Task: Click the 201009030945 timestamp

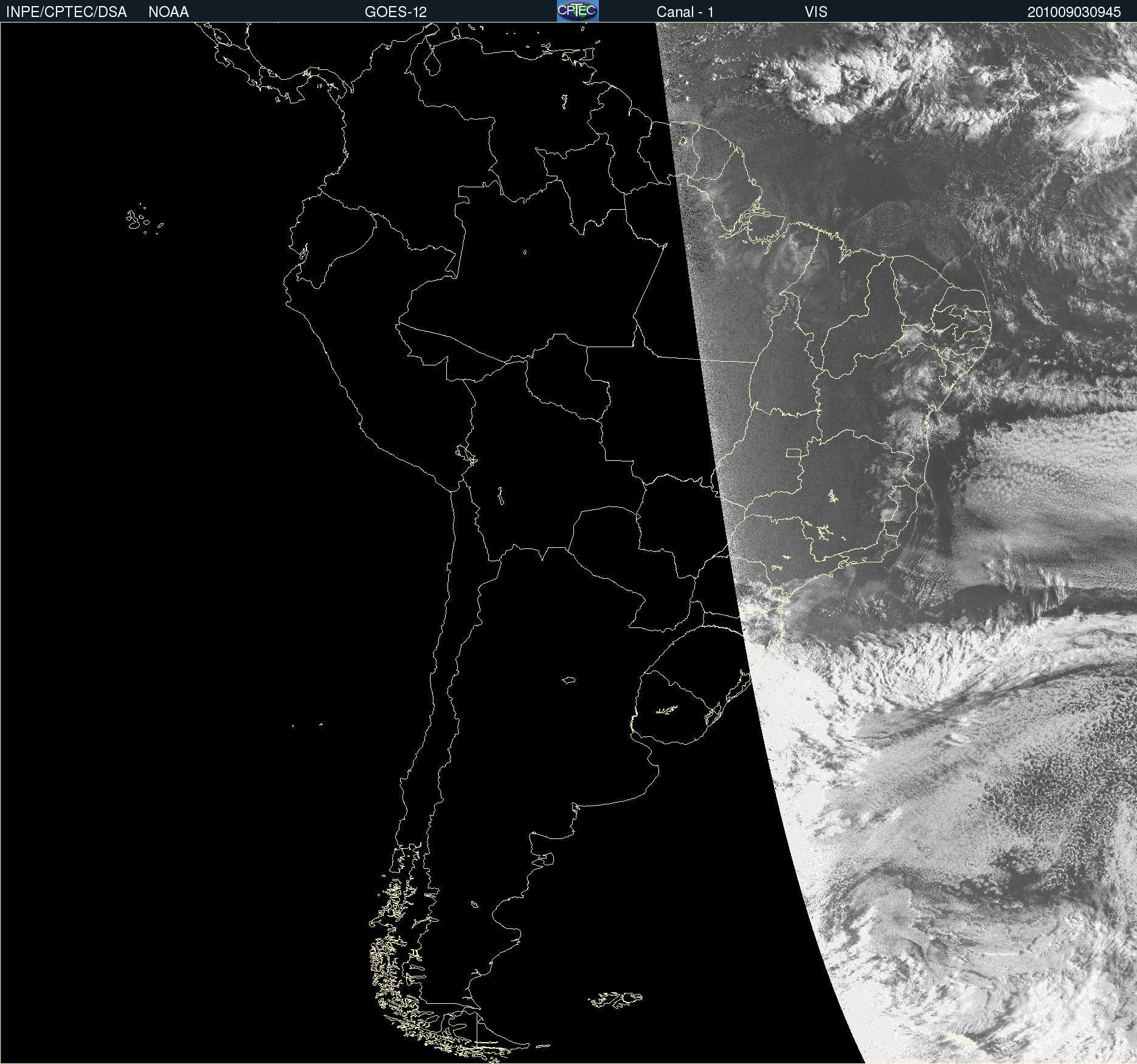Action: [x=1074, y=12]
